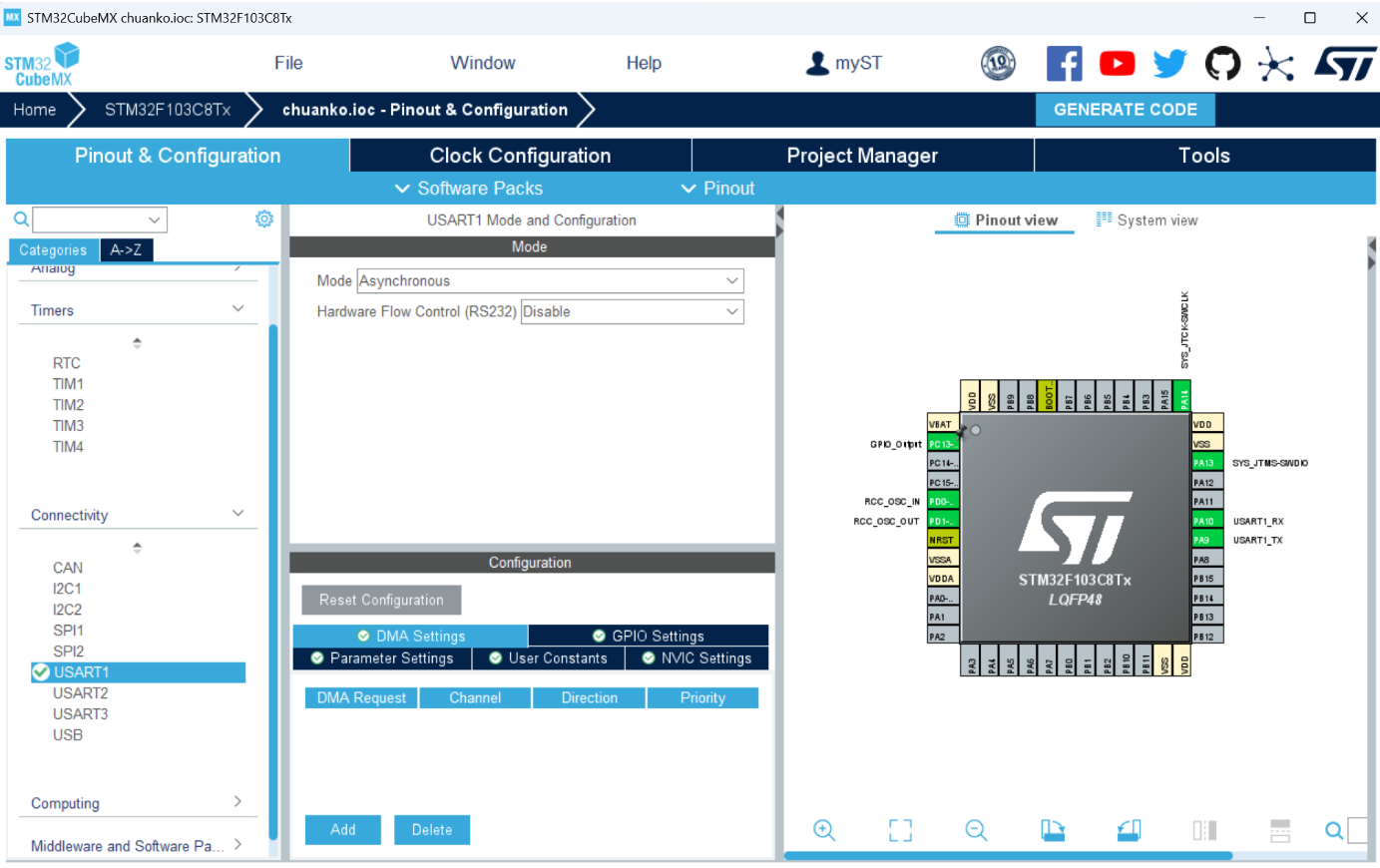Open the Parameter Settings tab
Screen dimensions: 1380x868
(x=382, y=658)
